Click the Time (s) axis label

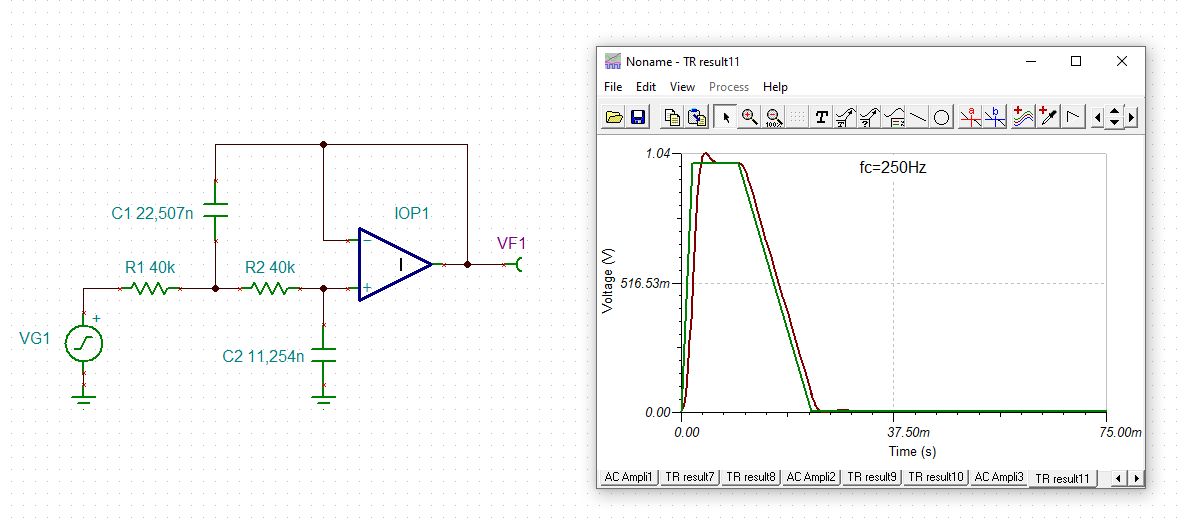pyautogui.click(x=912, y=452)
